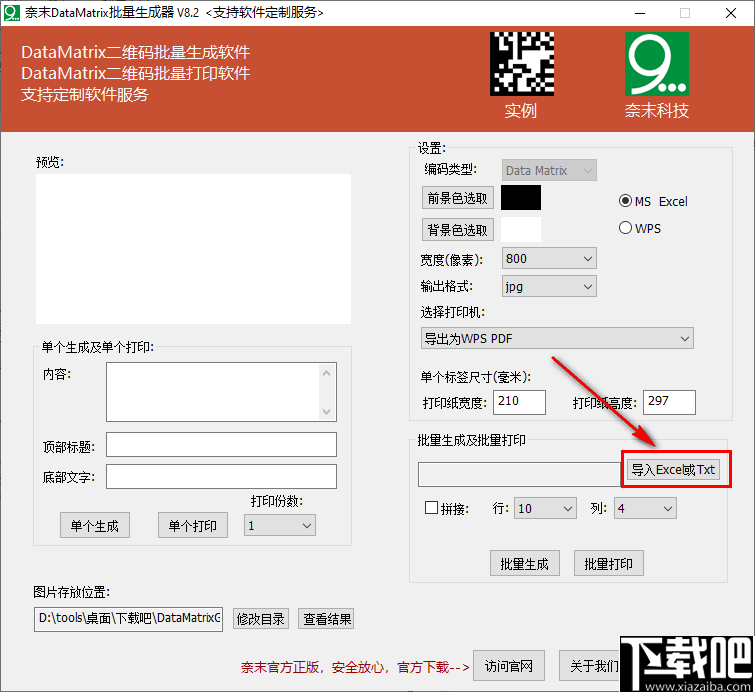Click the 底部文字 input field
Viewport: 755px width, 692px height.
click(221, 477)
